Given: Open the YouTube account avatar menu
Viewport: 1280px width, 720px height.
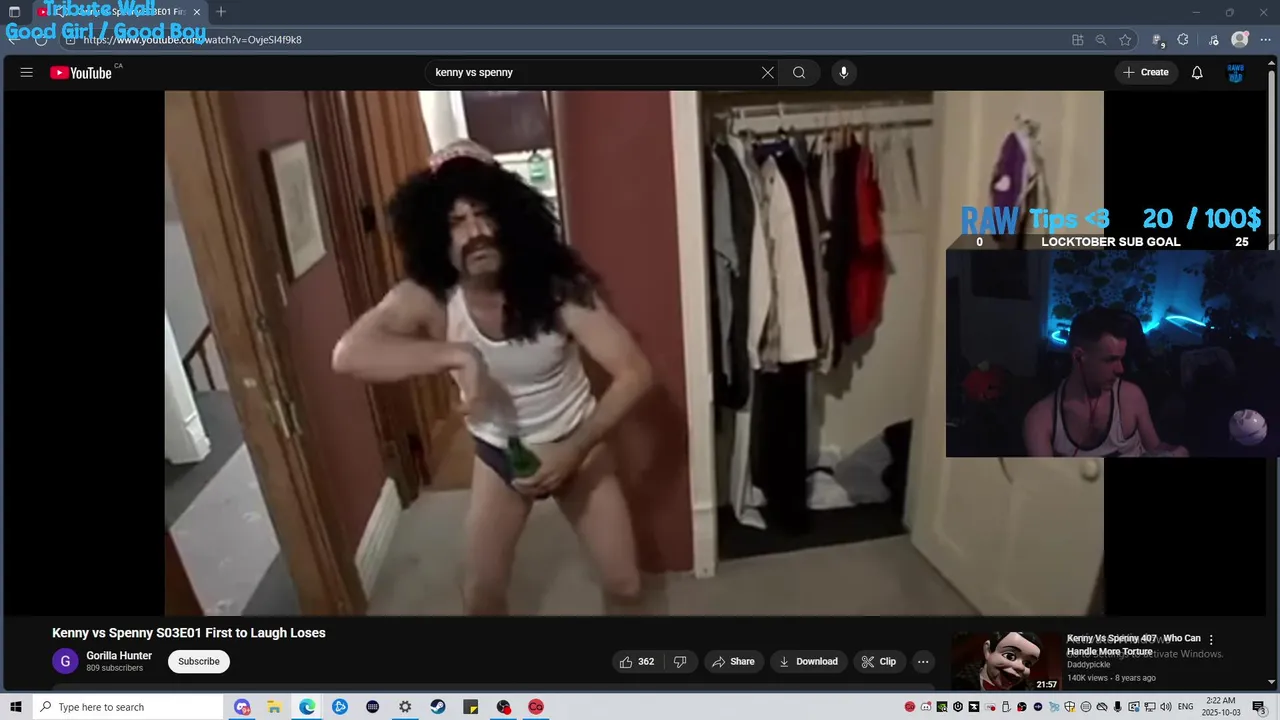Looking at the screenshot, I should click(1235, 72).
